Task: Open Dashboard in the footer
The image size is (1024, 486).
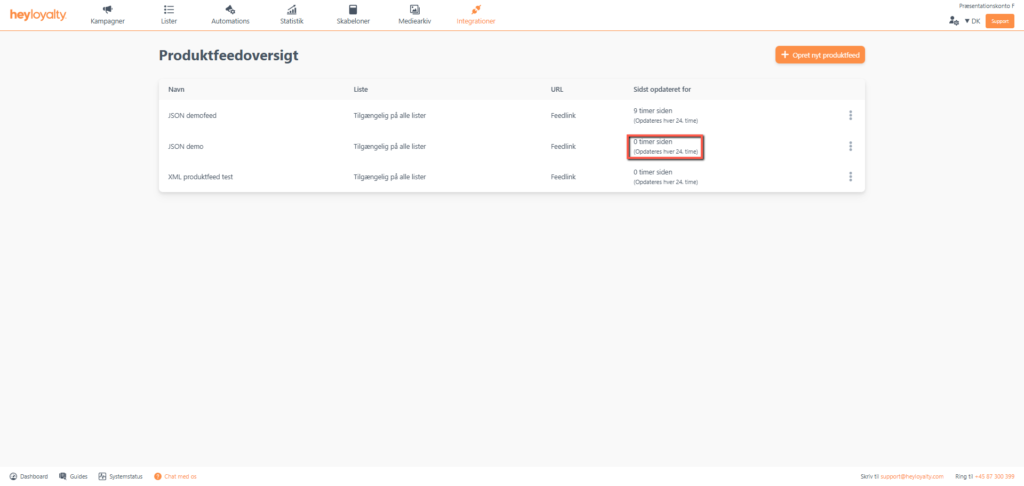Action: coord(28,476)
